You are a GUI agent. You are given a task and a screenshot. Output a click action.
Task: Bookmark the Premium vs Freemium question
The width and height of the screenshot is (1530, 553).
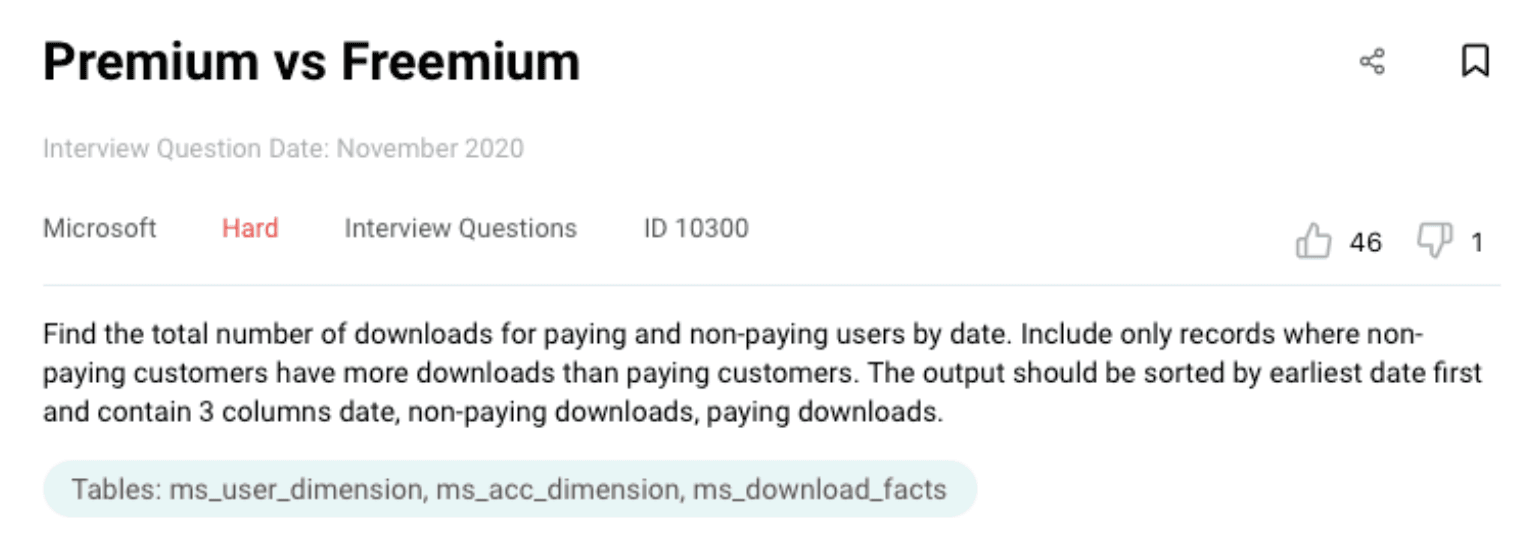(1475, 61)
